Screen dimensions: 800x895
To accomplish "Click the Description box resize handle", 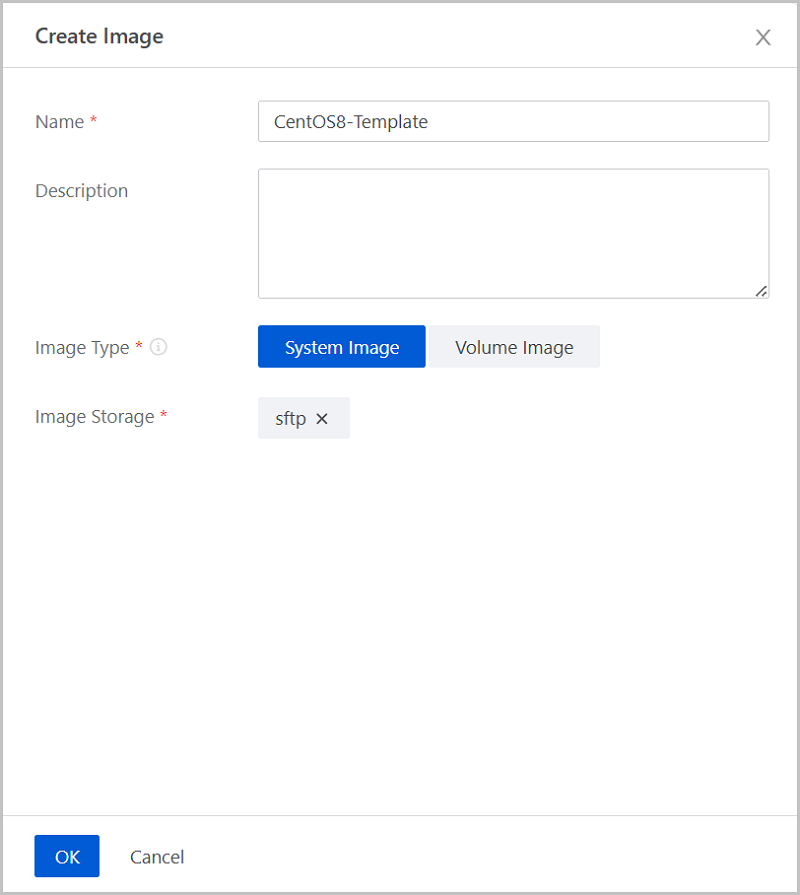I will tap(761, 290).
